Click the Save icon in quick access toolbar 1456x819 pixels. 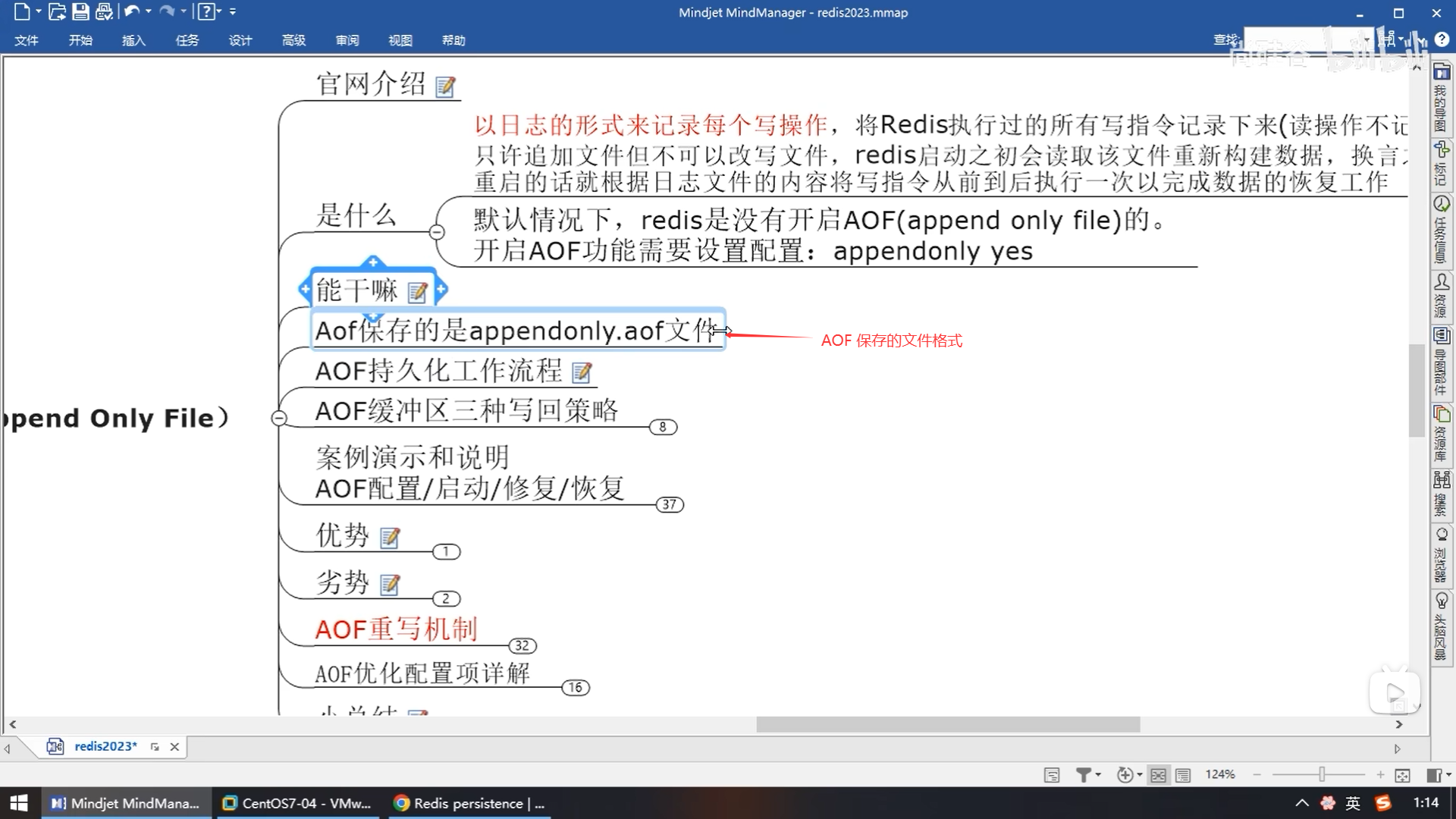pos(80,12)
